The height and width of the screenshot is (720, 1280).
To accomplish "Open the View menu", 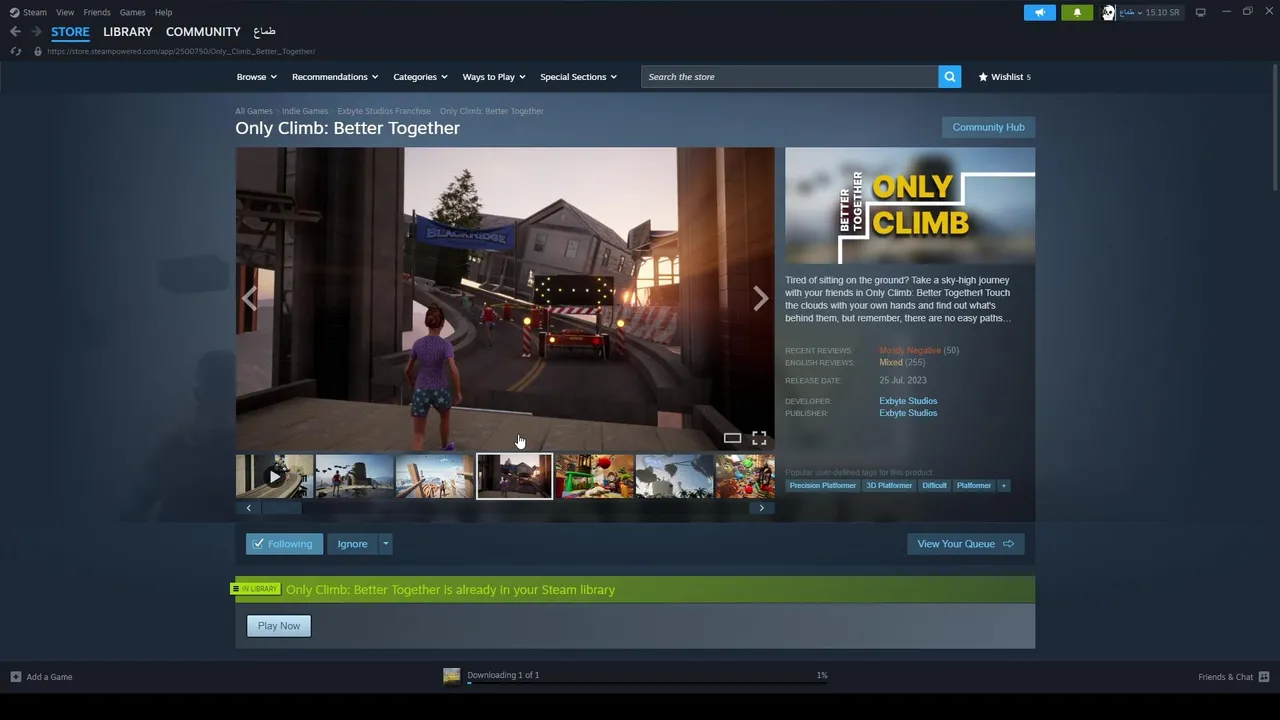I will (65, 12).
